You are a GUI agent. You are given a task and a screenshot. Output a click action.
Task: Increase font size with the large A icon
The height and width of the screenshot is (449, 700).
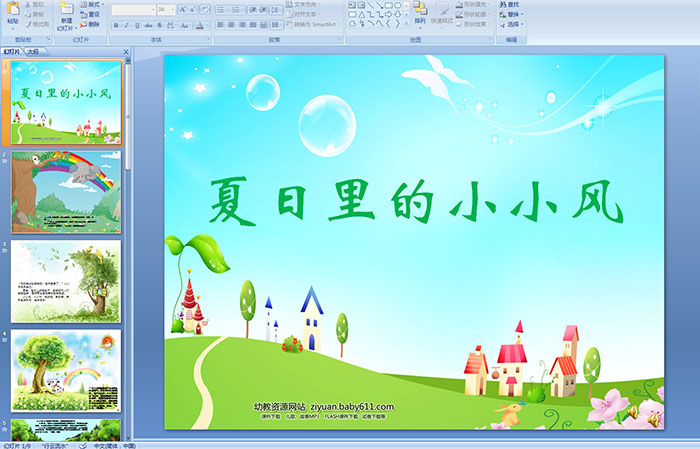(x=183, y=9)
